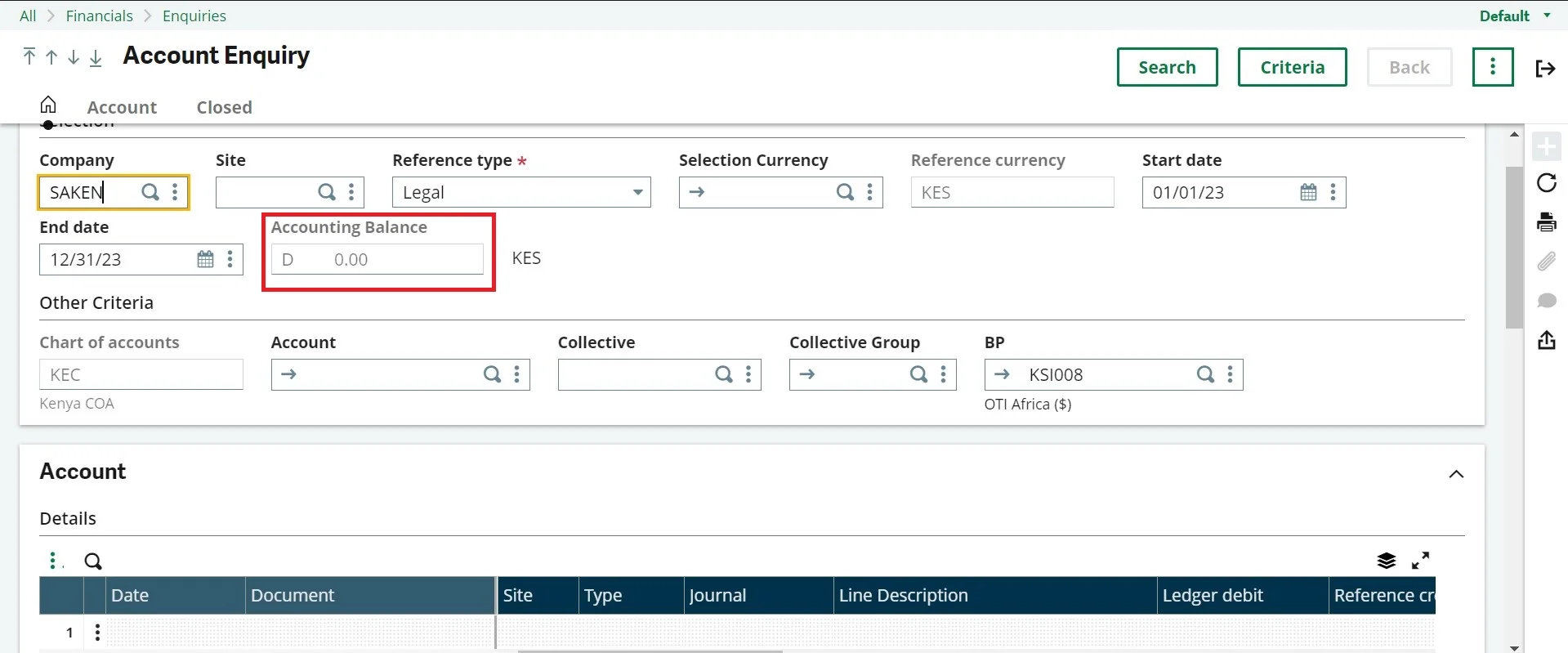This screenshot has width=1568, height=653.
Task: Open Collective Group actions dots
Action: (943, 374)
